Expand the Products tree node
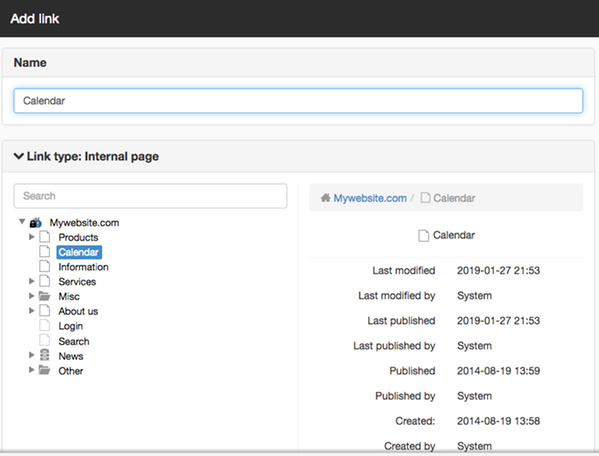The height and width of the screenshot is (456, 599). (32, 237)
